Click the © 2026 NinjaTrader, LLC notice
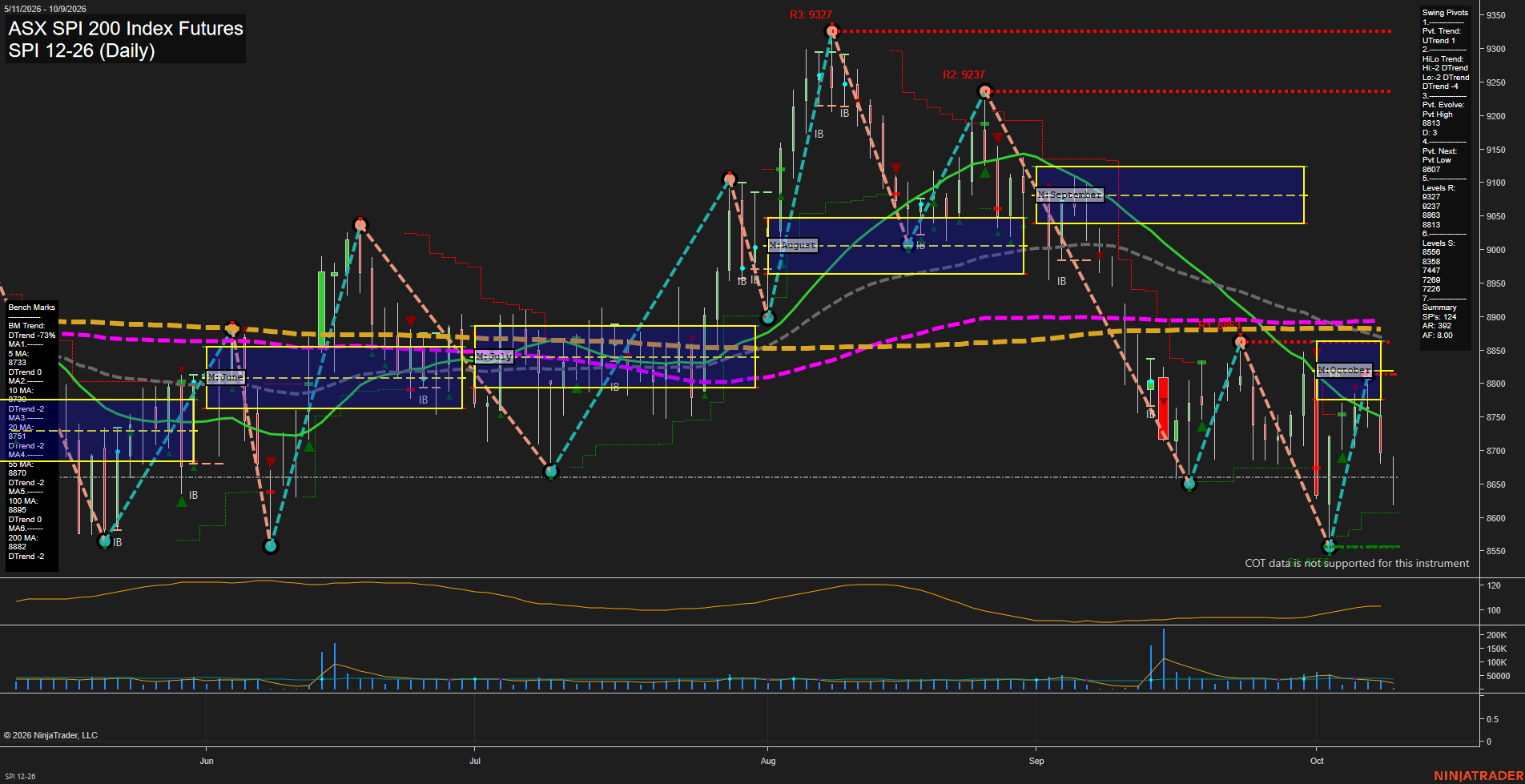The width and height of the screenshot is (1525, 784). [x=50, y=735]
